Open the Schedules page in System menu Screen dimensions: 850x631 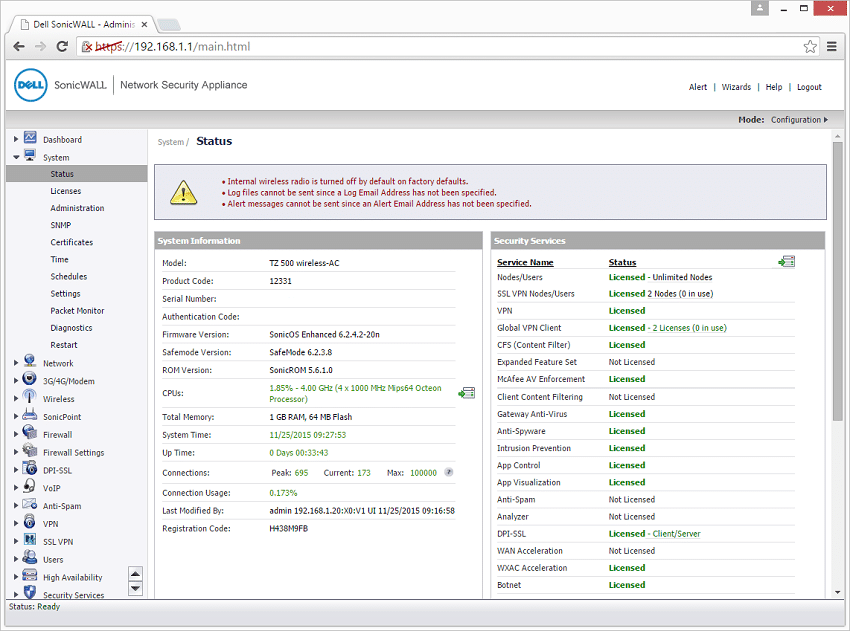coord(68,277)
